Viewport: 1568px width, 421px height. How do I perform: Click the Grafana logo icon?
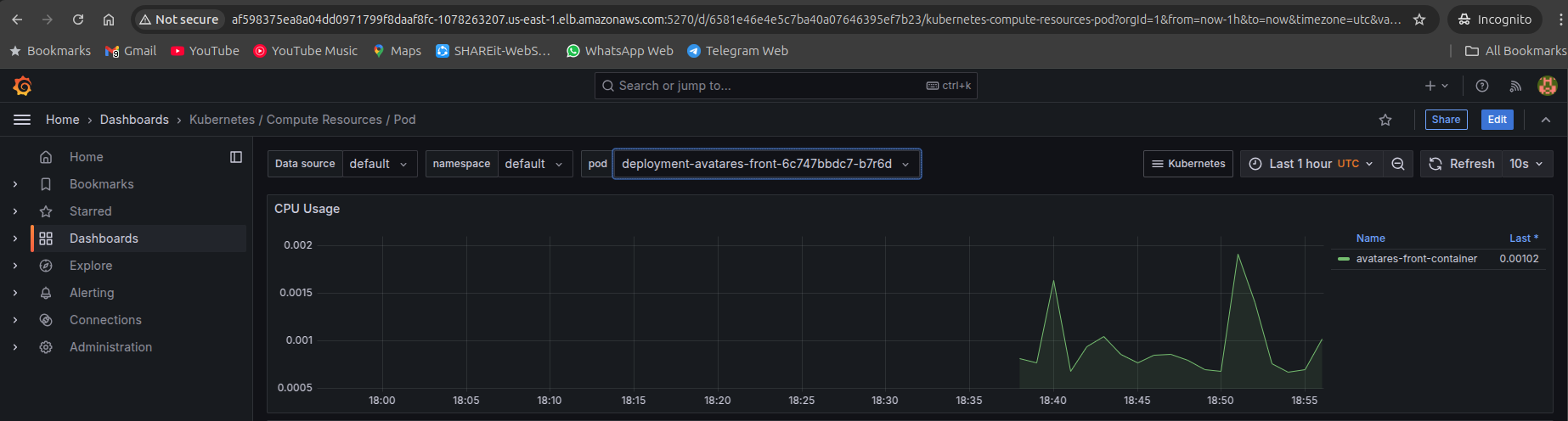[23, 86]
